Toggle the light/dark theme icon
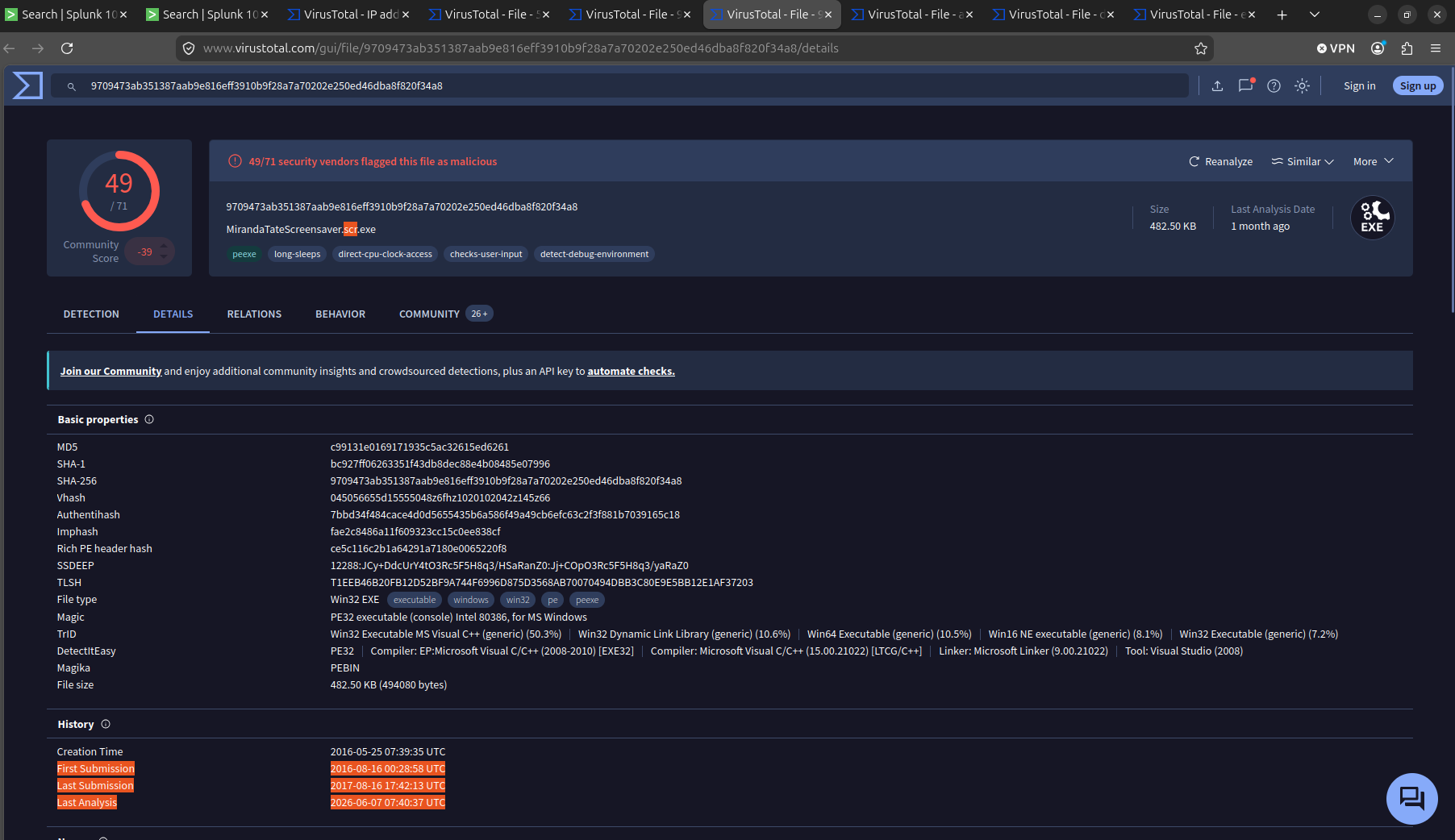The height and width of the screenshot is (840, 1455). coord(1302,85)
